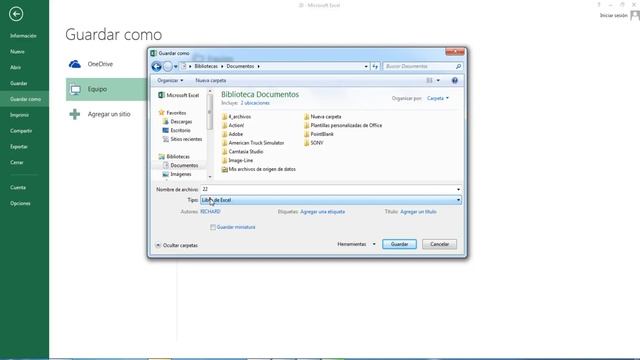
Task: Open the Adobe folder
Action: click(x=232, y=134)
